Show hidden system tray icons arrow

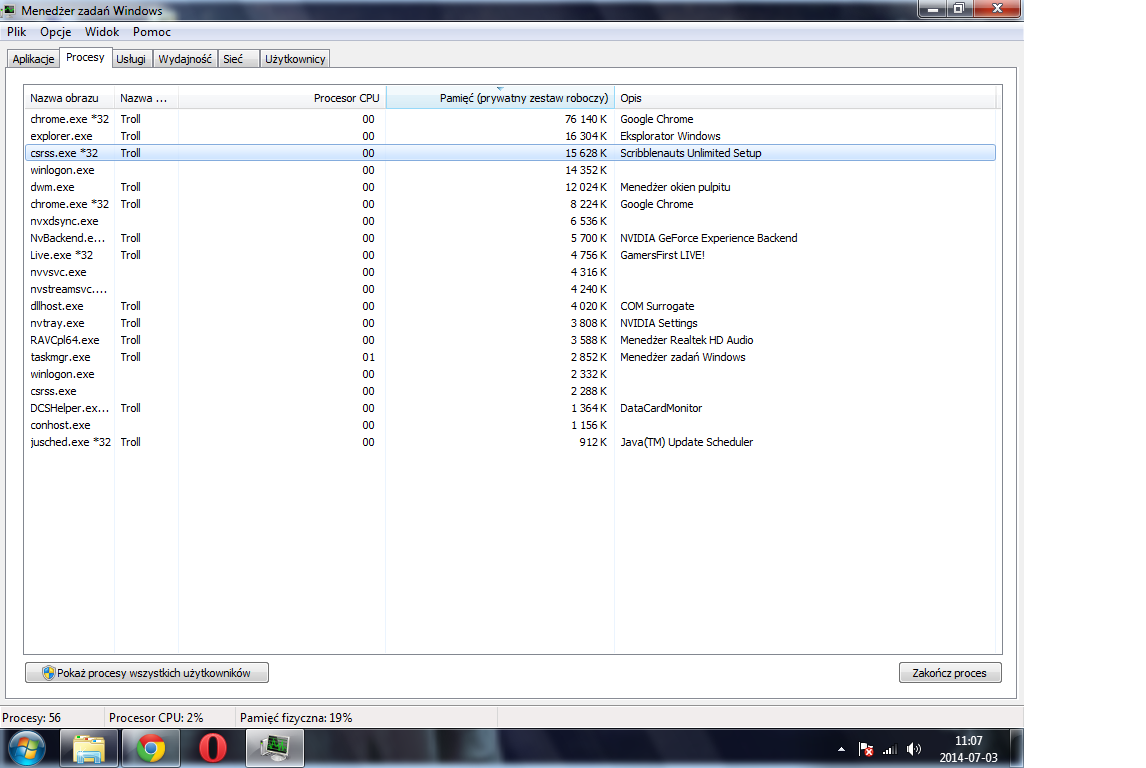pos(841,749)
